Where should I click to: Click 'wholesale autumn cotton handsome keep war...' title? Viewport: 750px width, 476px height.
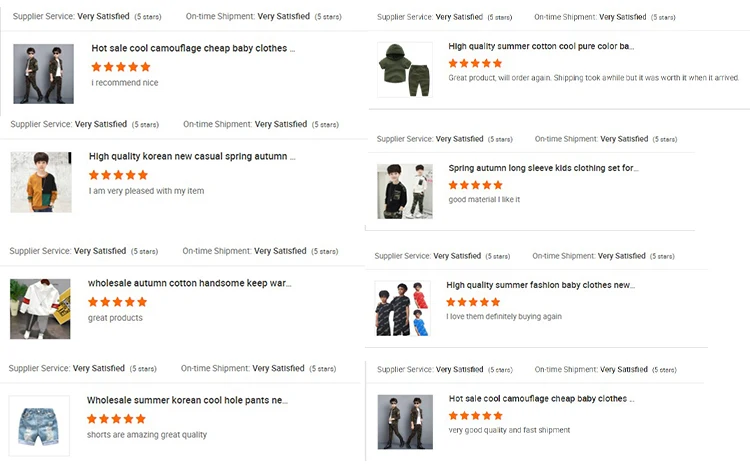(190, 284)
